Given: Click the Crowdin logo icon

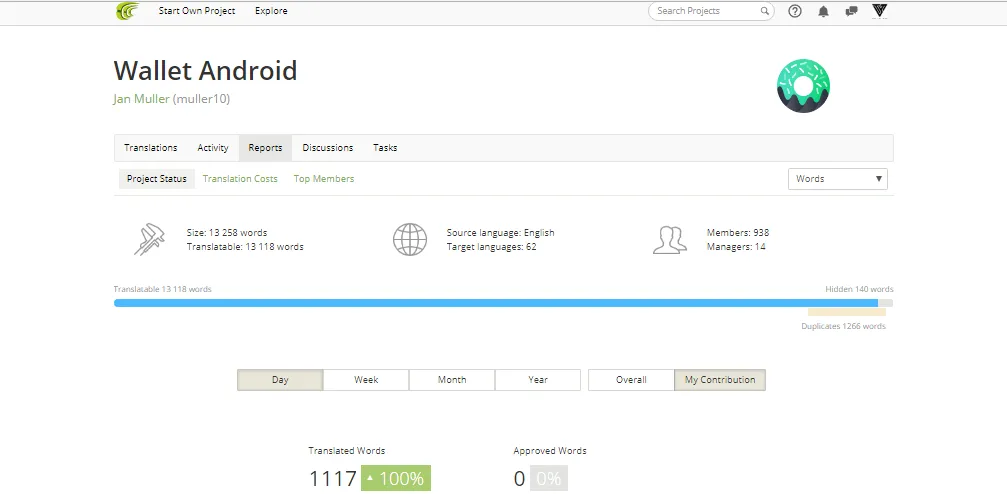Looking at the screenshot, I should [127, 11].
